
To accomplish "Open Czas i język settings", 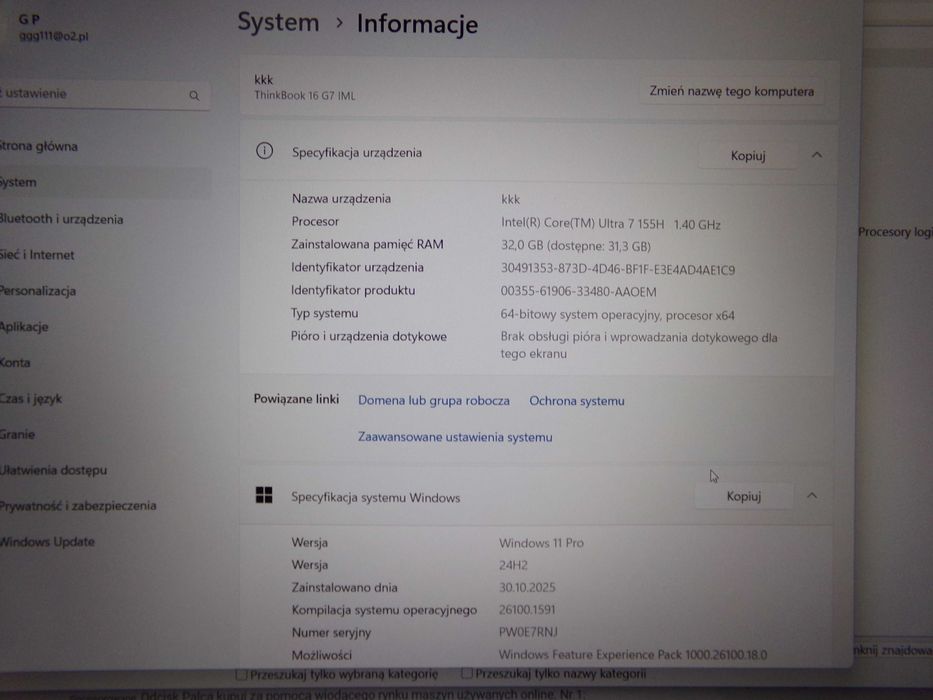I will click(104, 399).
